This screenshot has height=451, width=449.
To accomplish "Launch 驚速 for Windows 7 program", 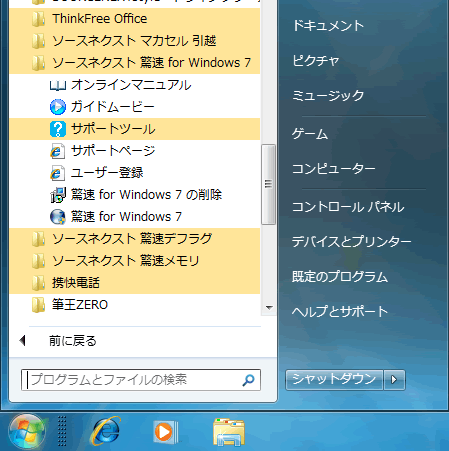I will point(134,217).
